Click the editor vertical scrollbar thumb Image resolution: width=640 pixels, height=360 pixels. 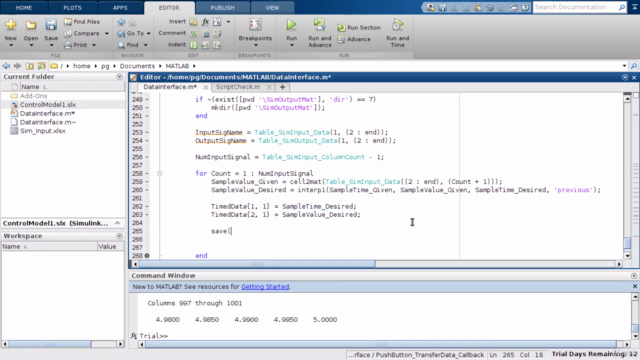point(627,243)
